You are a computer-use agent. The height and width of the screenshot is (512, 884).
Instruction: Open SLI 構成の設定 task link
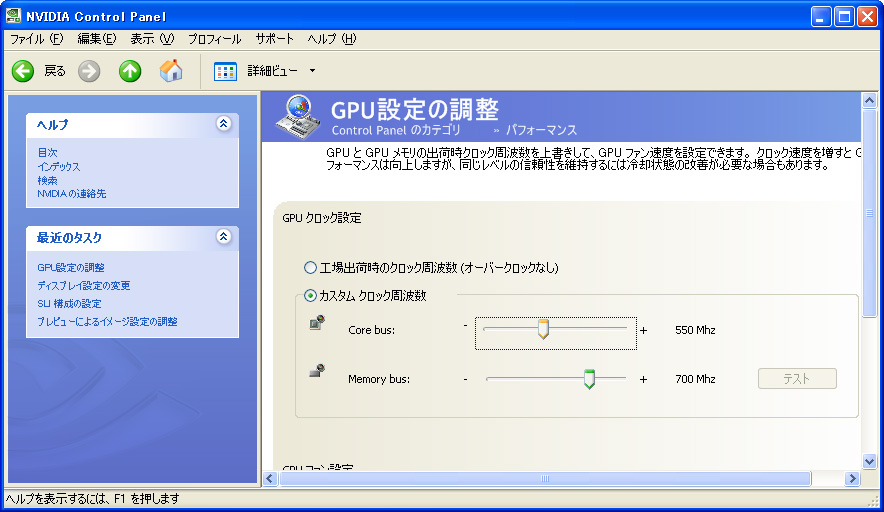click(x=69, y=303)
